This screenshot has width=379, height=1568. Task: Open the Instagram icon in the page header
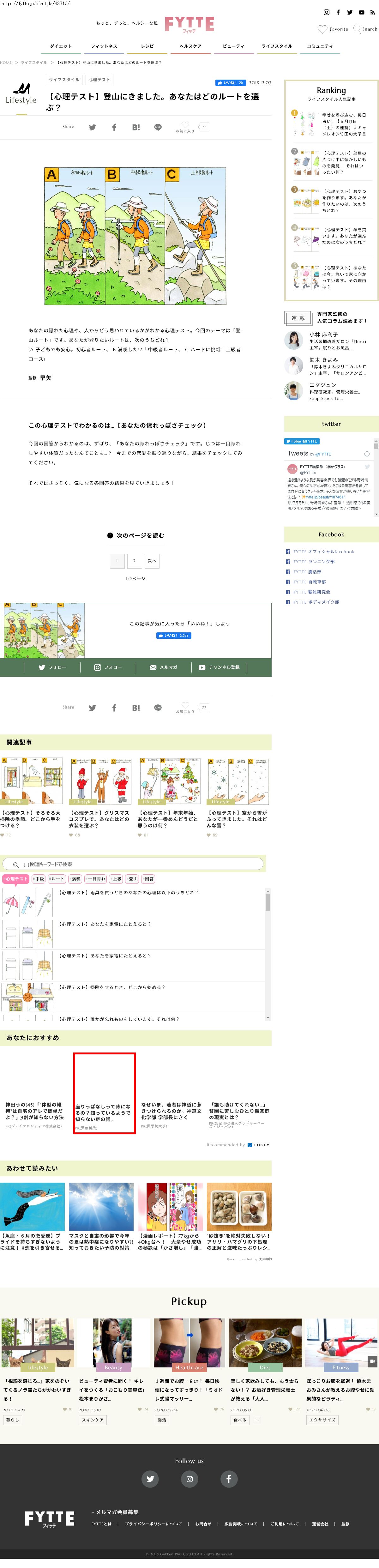point(326,12)
